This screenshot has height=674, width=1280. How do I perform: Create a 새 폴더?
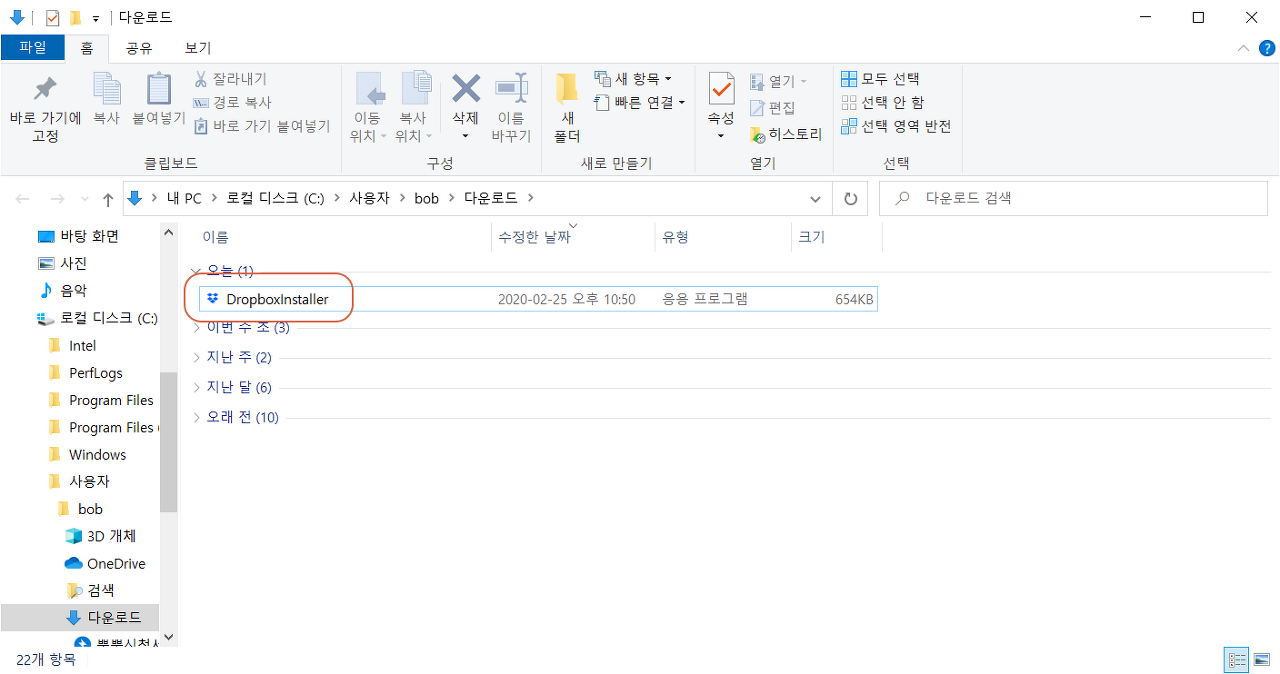[567, 107]
